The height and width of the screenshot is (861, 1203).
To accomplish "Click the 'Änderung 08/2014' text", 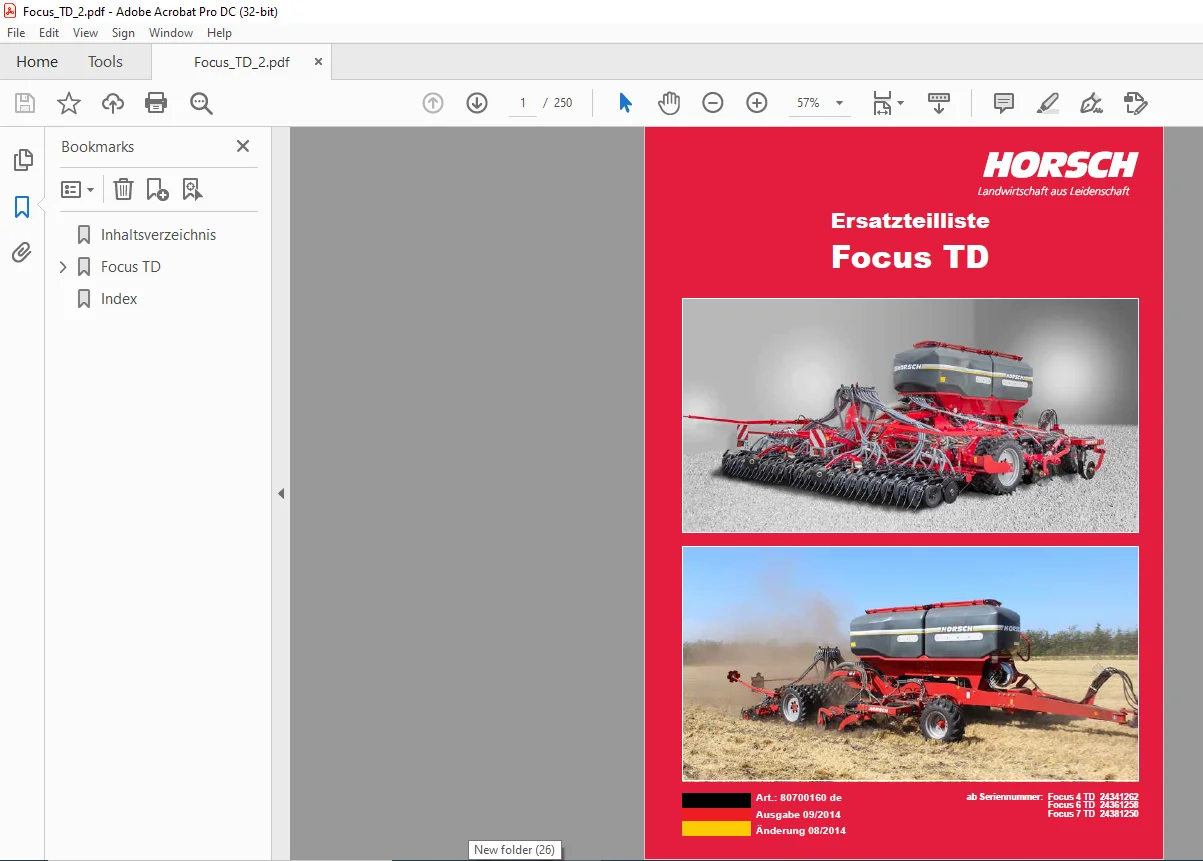I will 801,831.
